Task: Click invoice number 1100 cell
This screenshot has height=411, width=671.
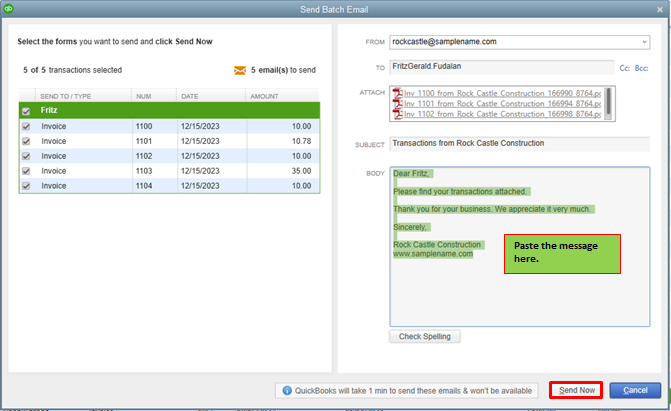Action: tap(144, 126)
